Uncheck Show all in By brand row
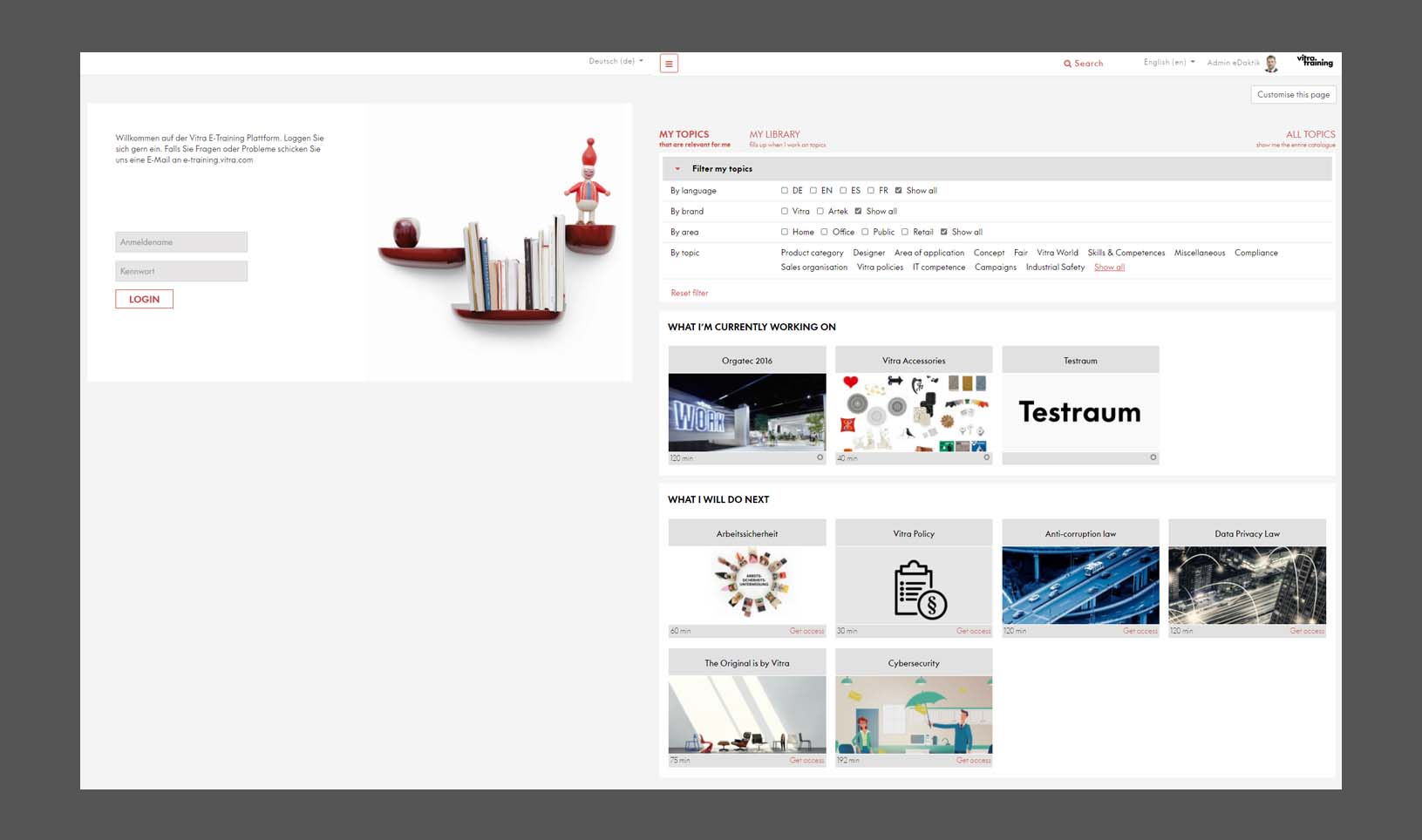The width and height of the screenshot is (1422, 840). click(x=859, y=212)
